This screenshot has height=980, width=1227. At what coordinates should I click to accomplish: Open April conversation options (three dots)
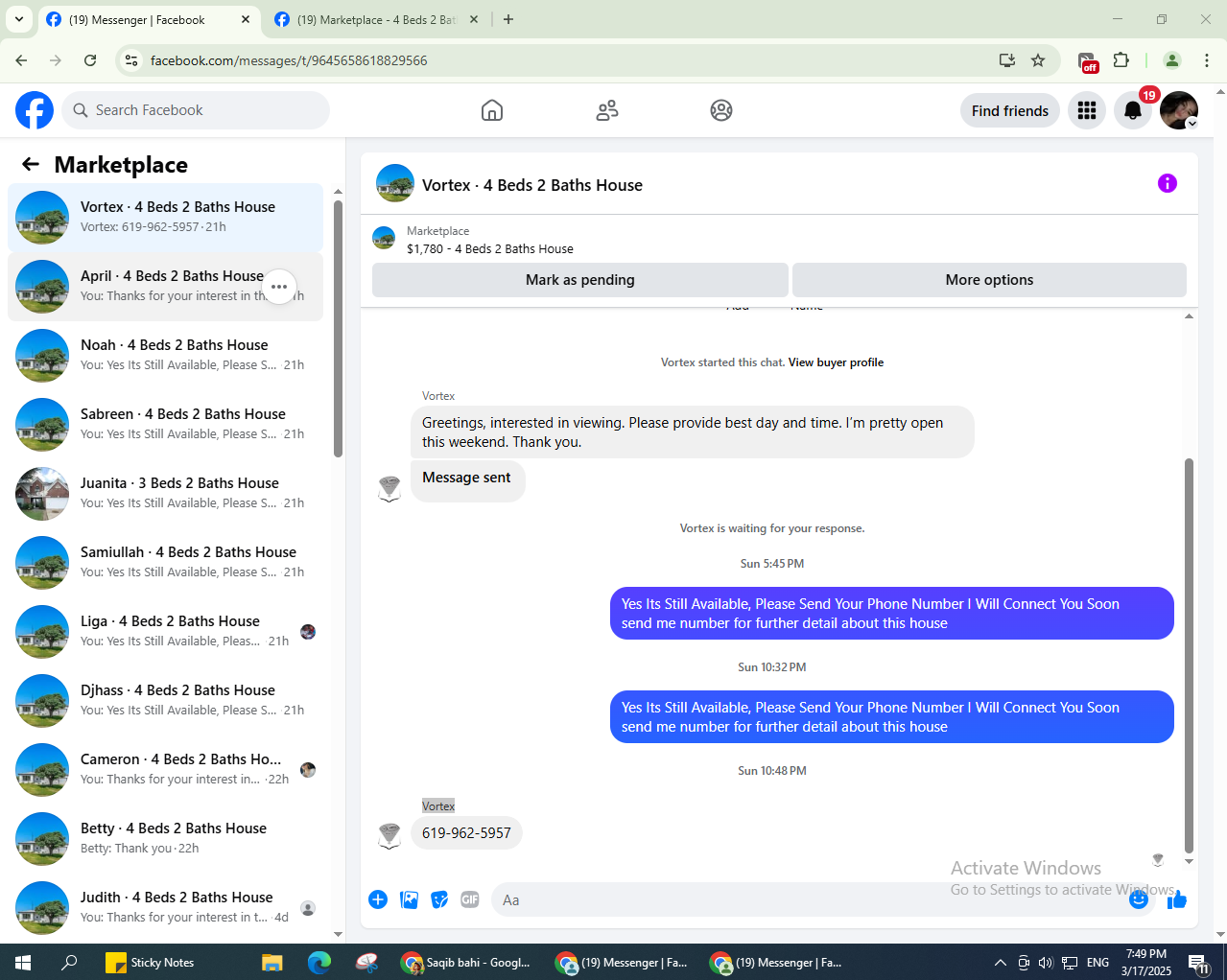(x=279, y=287)
